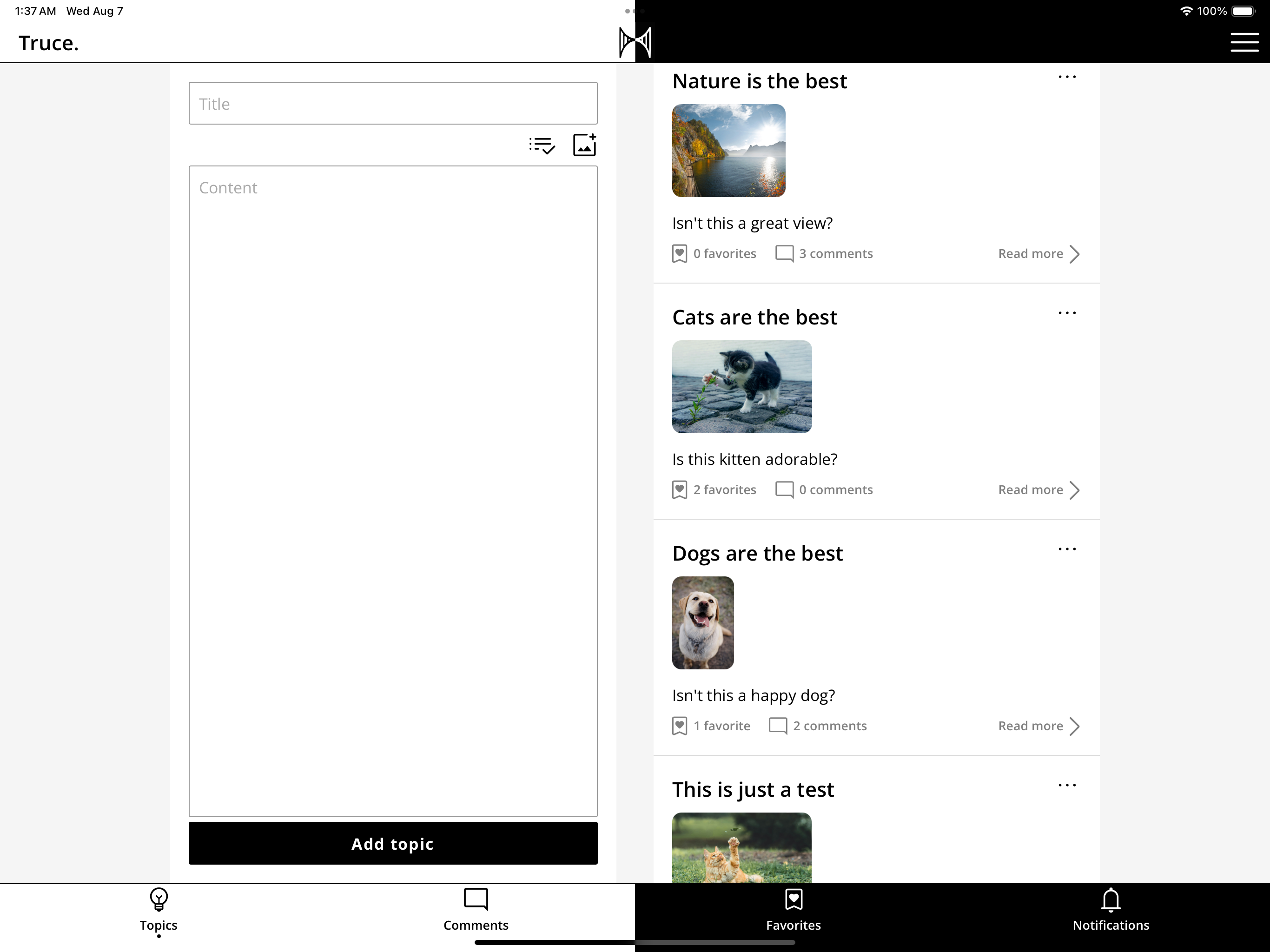Favorite the Cats are the best topic

(x=714, y=489)
